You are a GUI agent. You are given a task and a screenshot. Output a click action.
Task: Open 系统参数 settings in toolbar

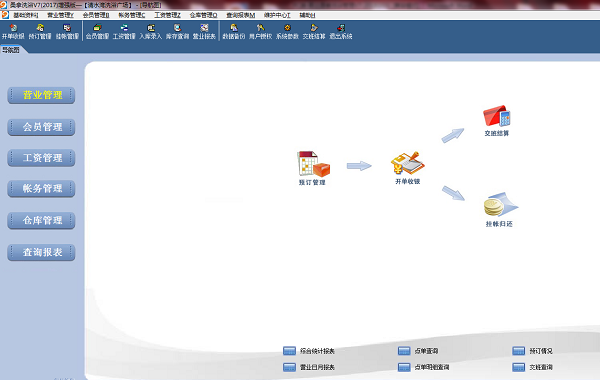click(287, 32)
